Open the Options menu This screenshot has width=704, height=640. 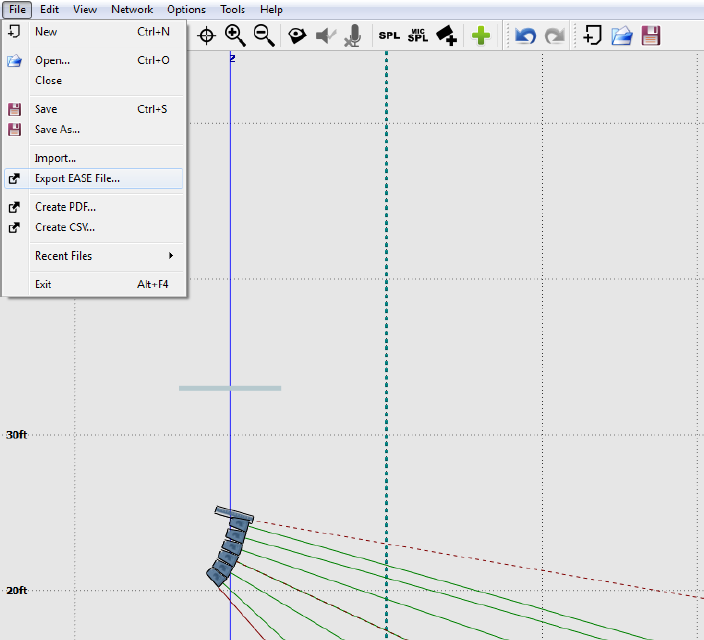186,9
